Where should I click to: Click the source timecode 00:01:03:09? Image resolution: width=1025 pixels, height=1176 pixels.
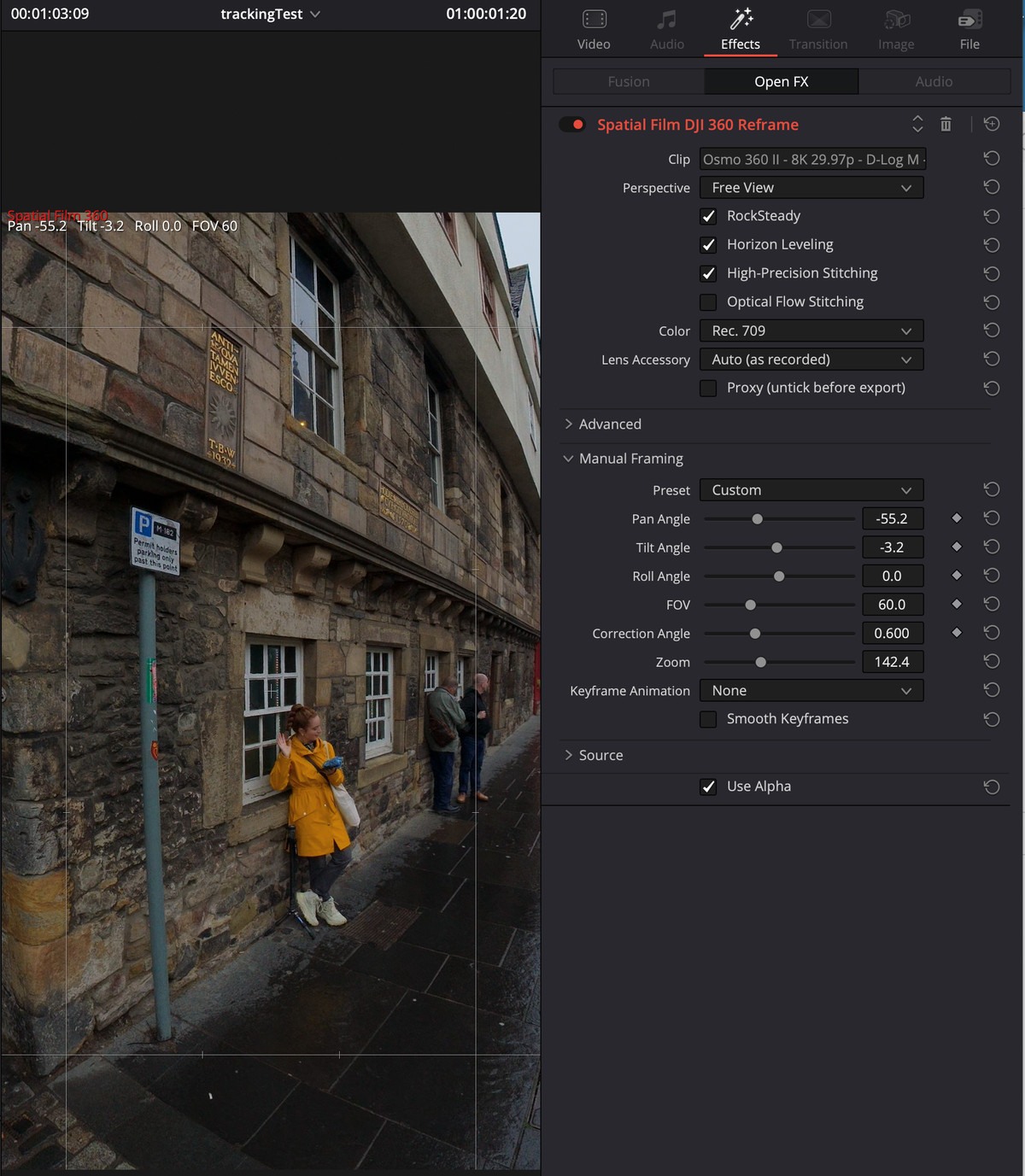[50, 14]
